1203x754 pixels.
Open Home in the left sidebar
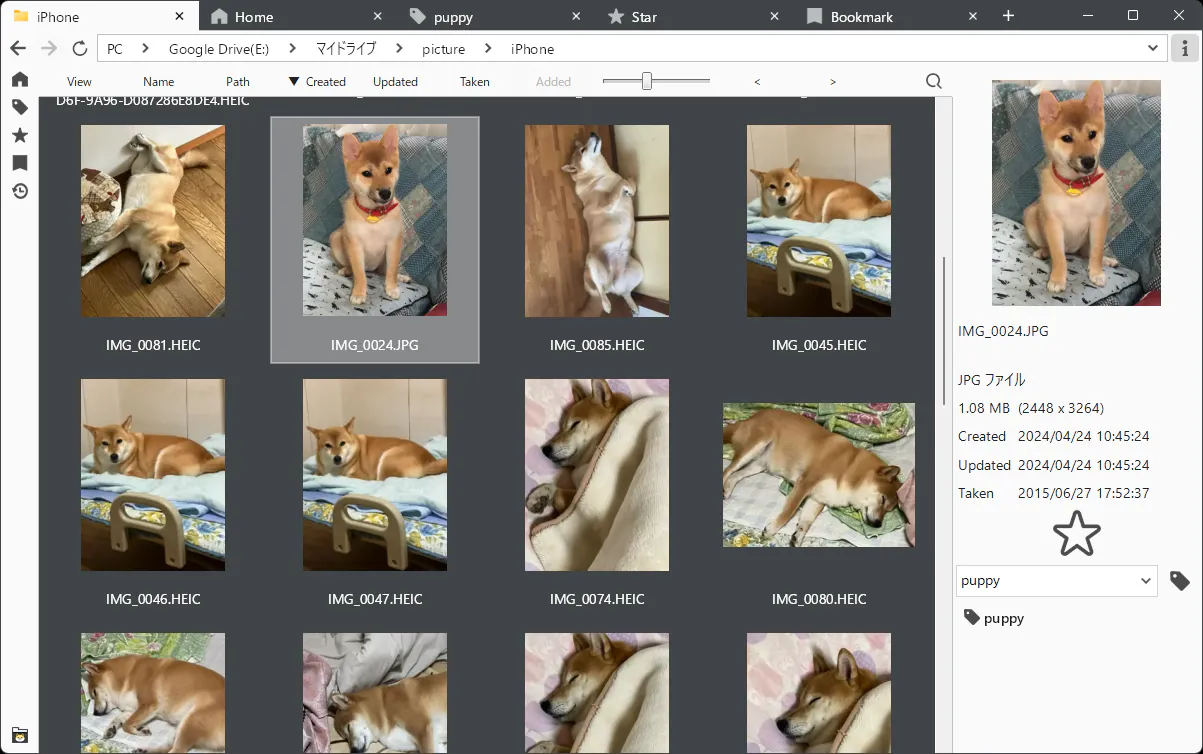(19, 79)
